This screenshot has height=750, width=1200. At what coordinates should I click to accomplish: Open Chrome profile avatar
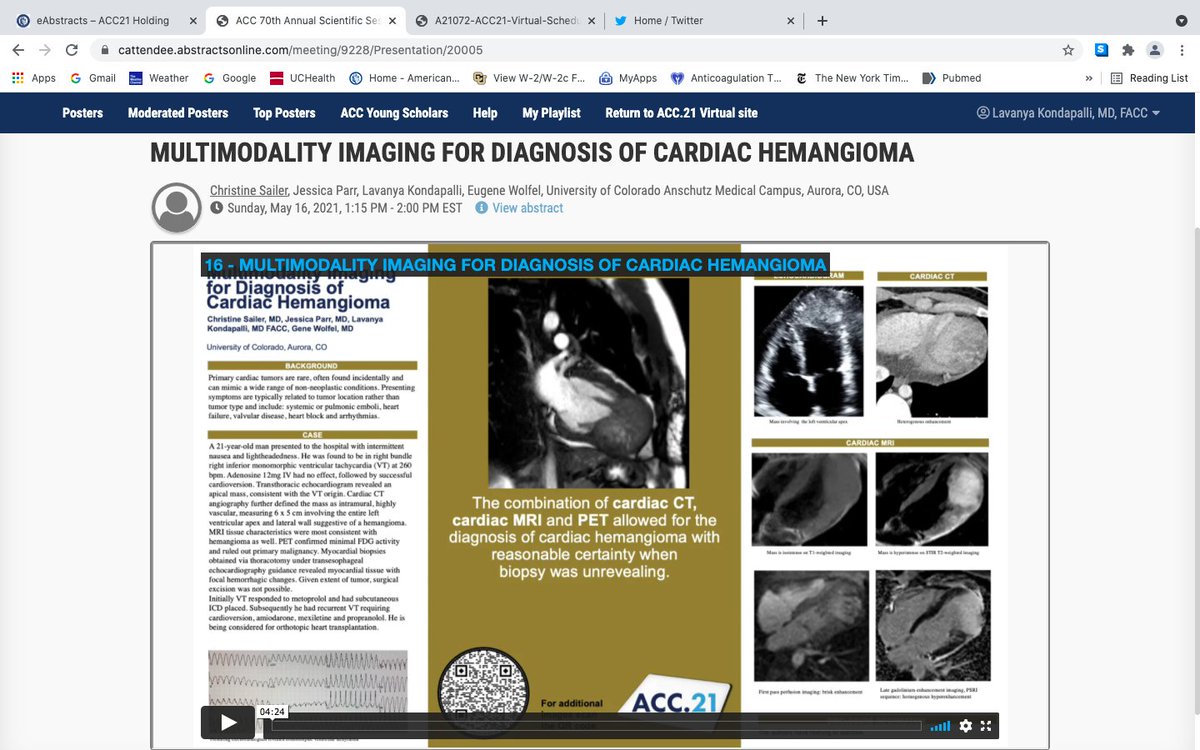pyautogui.click(x=1155, y=50)
